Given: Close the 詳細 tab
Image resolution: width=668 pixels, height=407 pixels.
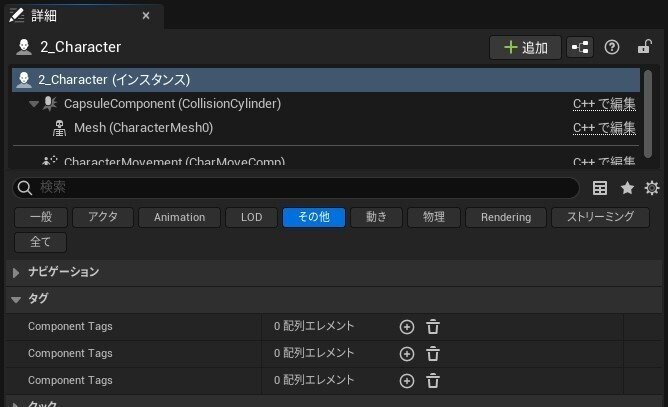Looking at the screenshot, I should click(x=146, y=16).
